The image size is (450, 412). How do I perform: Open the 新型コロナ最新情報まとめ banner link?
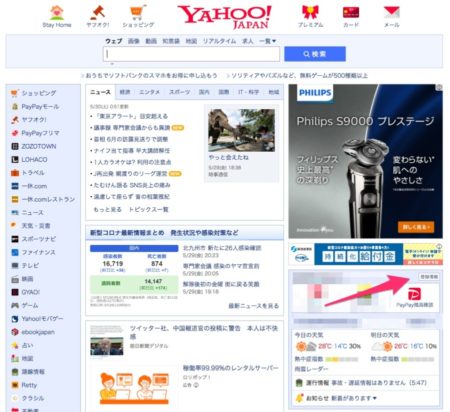(164, 233)
